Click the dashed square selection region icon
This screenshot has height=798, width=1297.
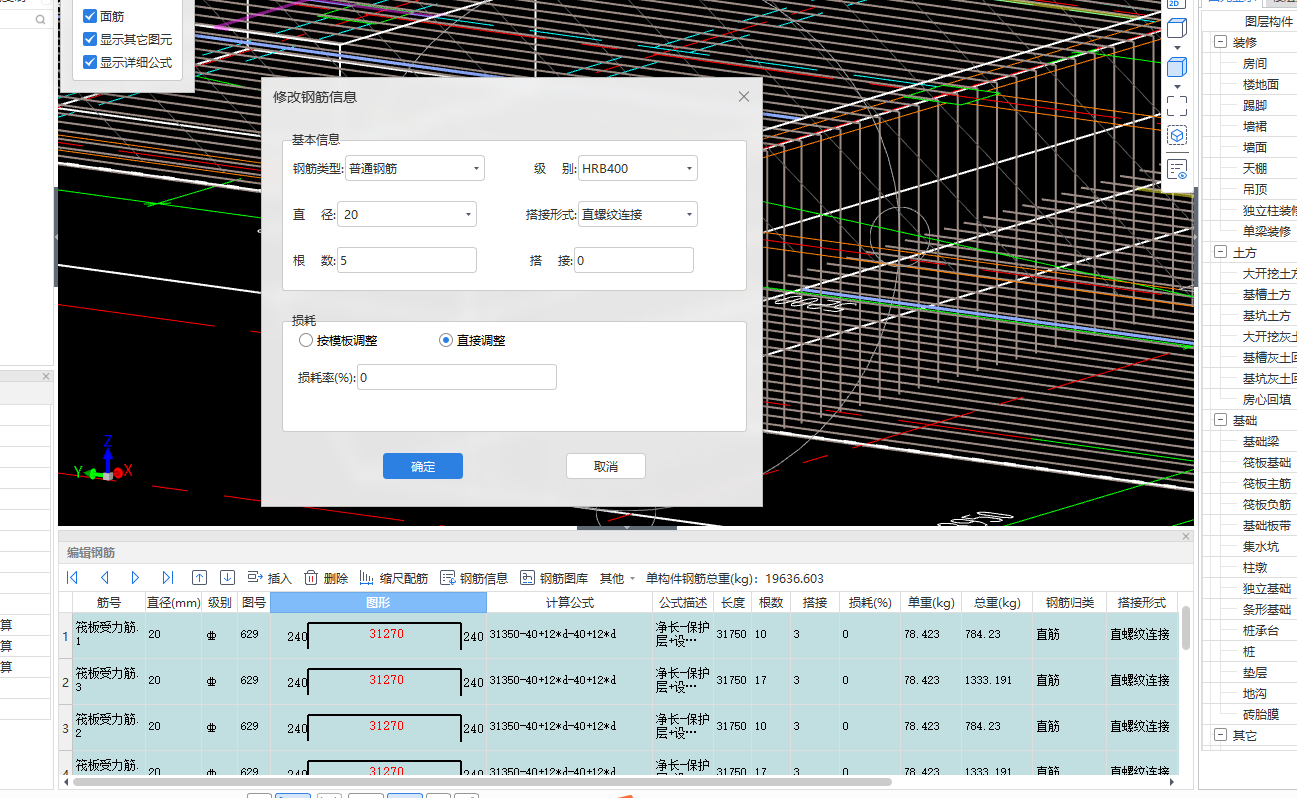(x=1178, y=105)
